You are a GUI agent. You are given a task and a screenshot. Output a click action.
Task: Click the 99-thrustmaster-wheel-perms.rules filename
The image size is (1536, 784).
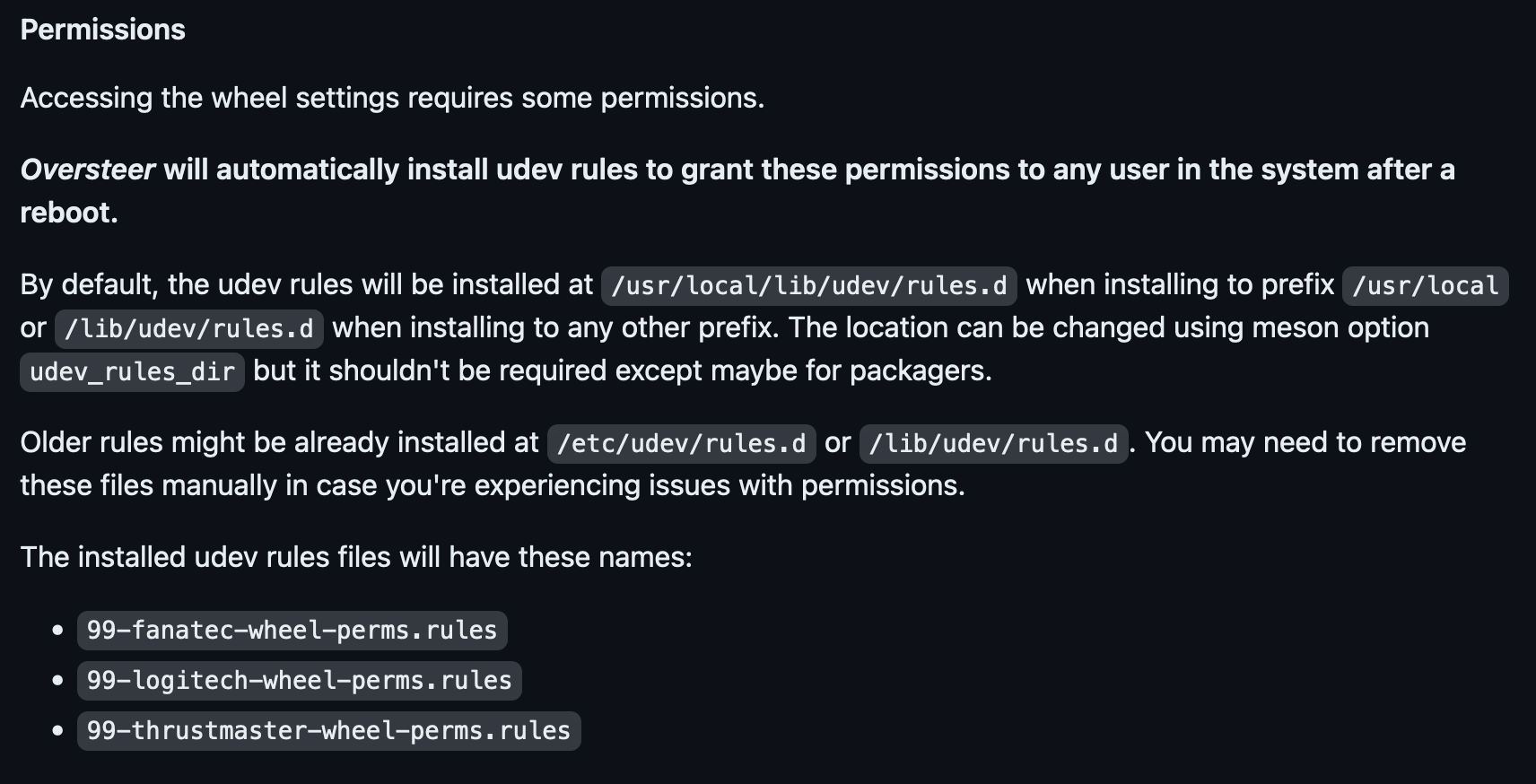coord(328,730)
